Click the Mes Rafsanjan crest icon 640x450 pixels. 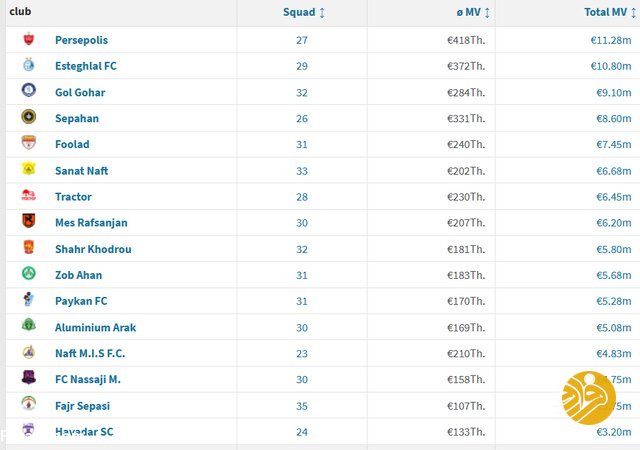pos(28,222)
